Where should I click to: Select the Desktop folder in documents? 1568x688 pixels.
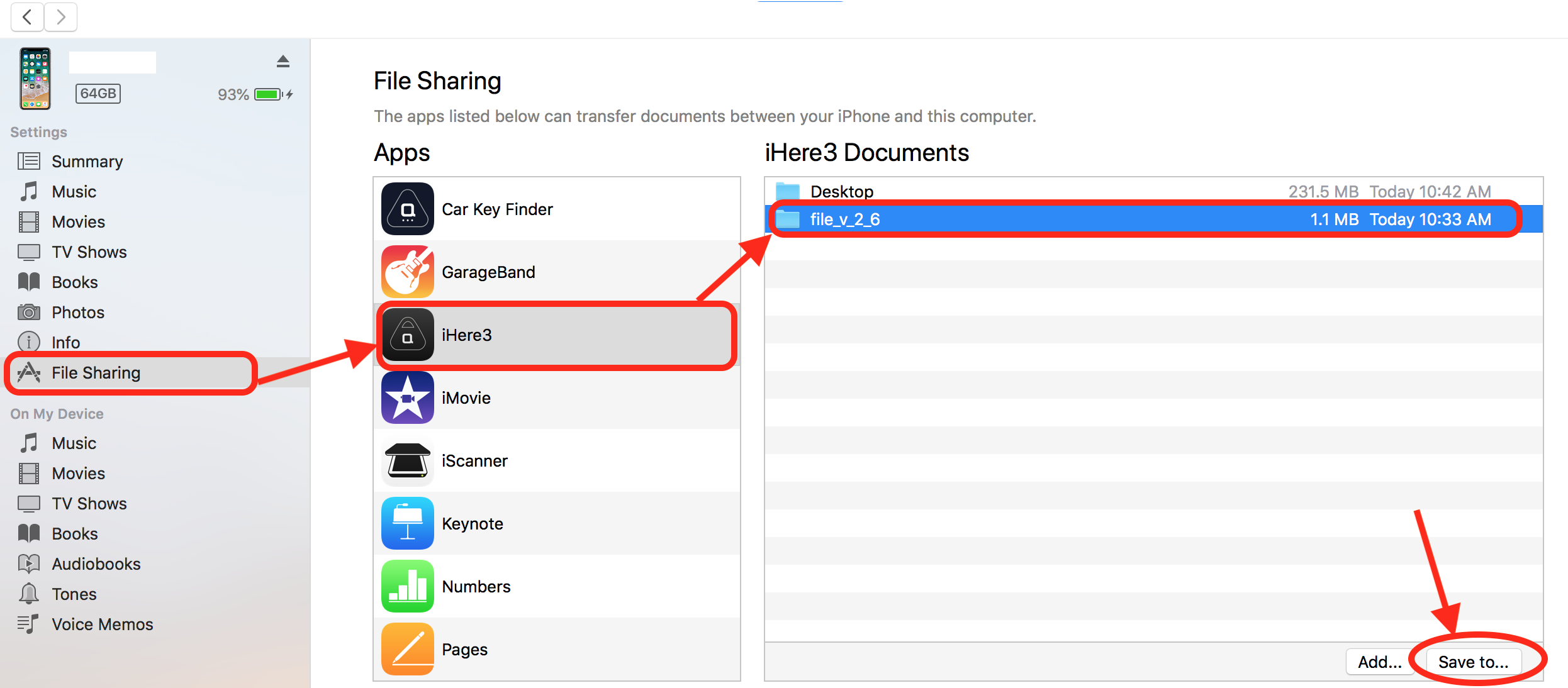click(841, 191)
